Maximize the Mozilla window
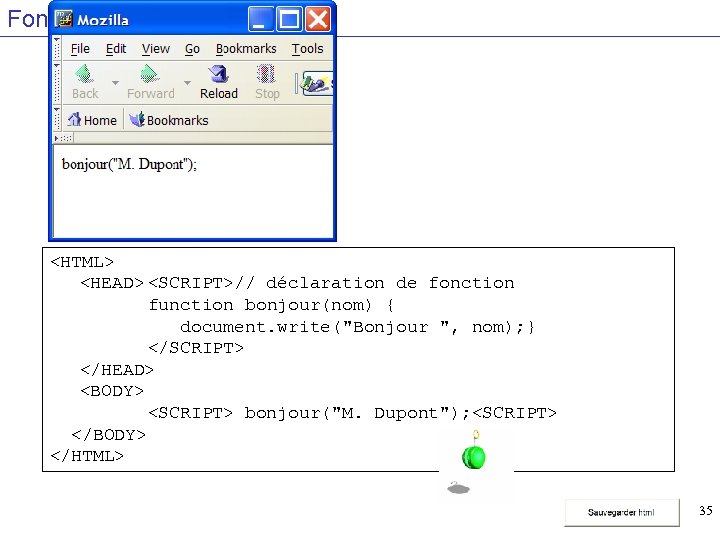Image resolution: width=720 pixels, height=540 pixels. (289, 19)
